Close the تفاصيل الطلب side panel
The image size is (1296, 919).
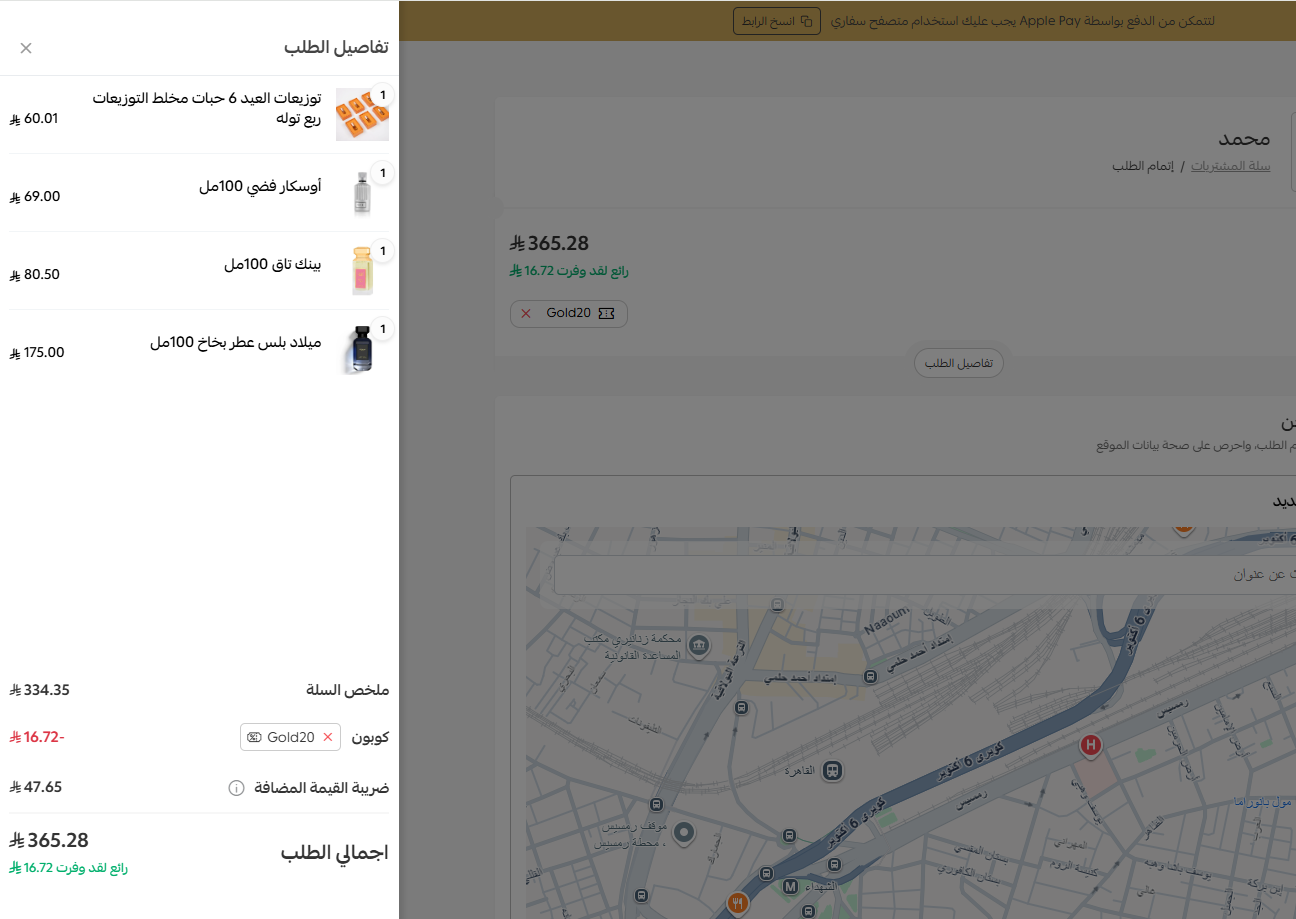point(26,47)
